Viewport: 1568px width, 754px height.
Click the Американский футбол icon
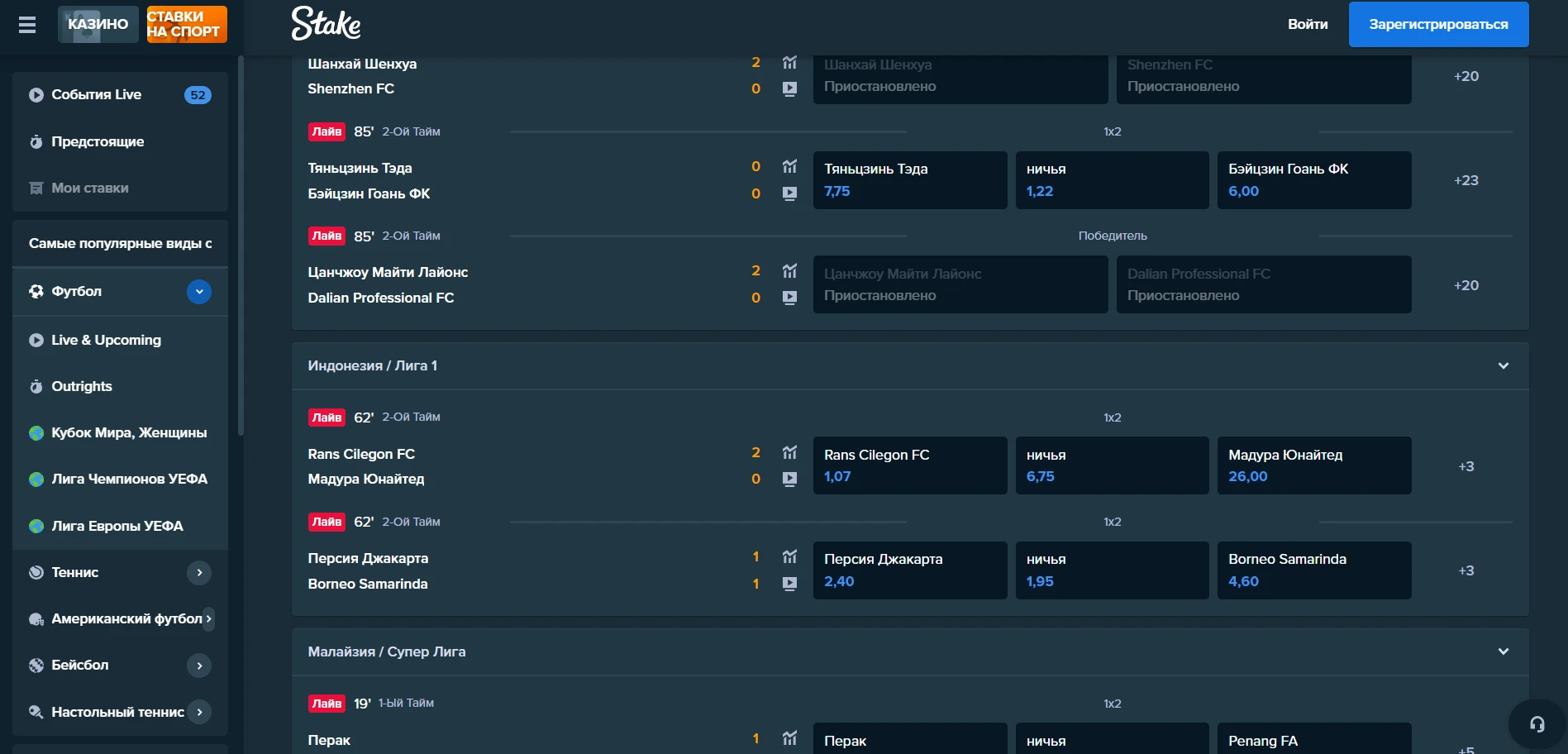click(36, 619)
